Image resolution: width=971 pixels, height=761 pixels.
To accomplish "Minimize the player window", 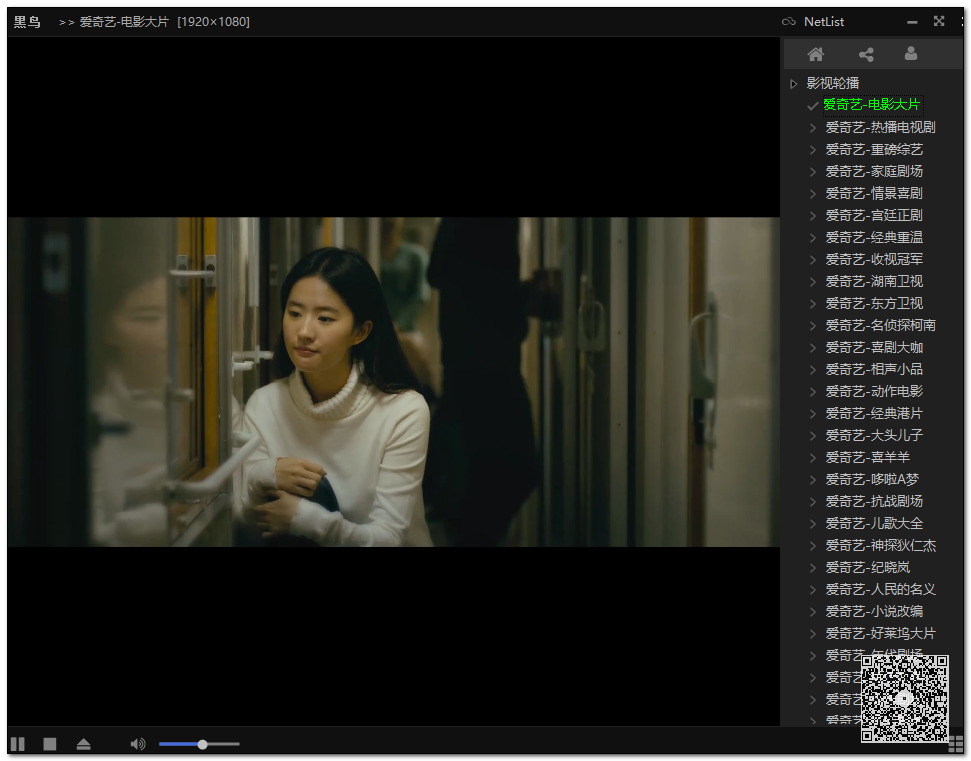I will click(912, 22).
